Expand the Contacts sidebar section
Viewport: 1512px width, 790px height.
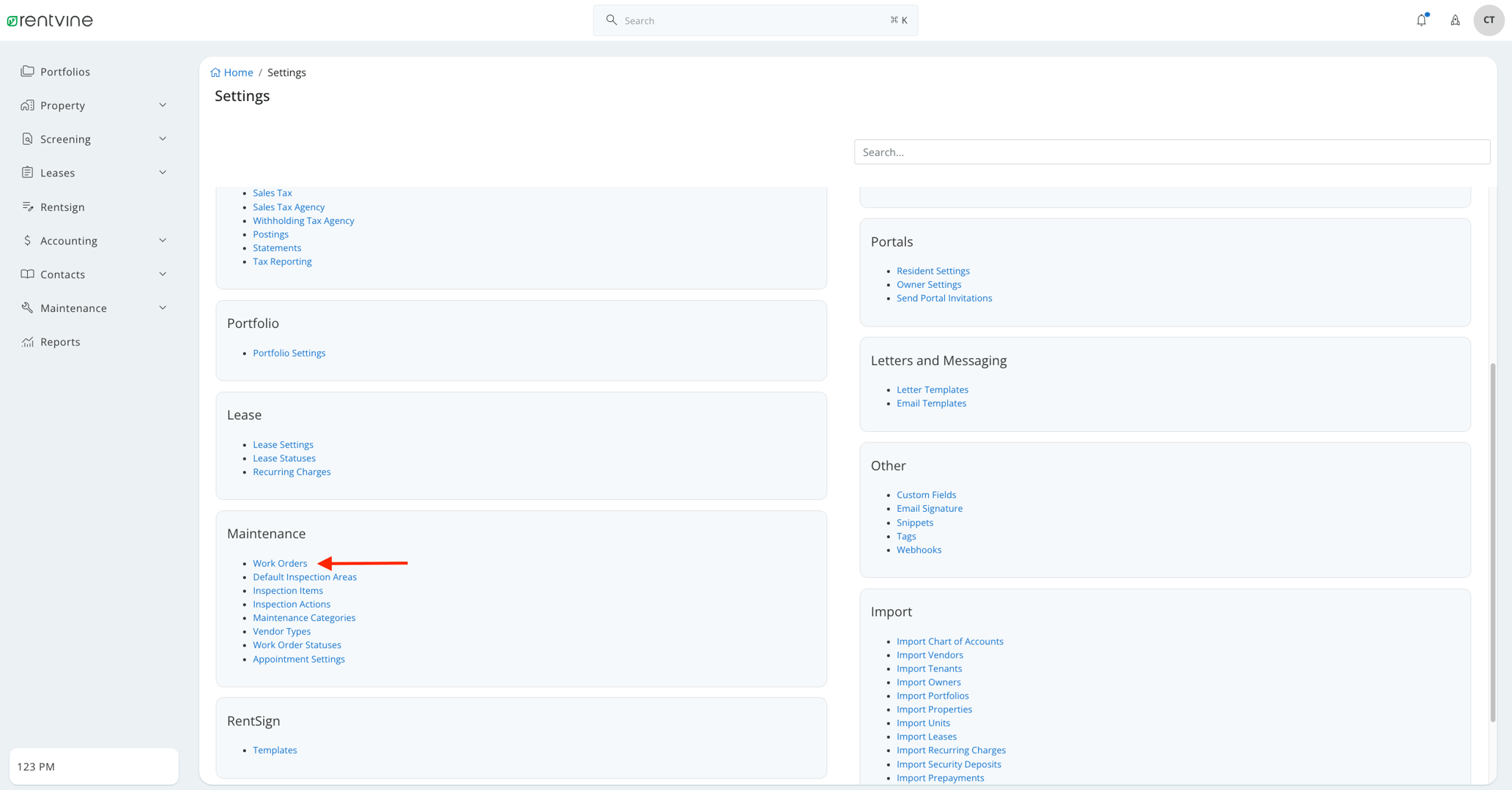[162, 273]
